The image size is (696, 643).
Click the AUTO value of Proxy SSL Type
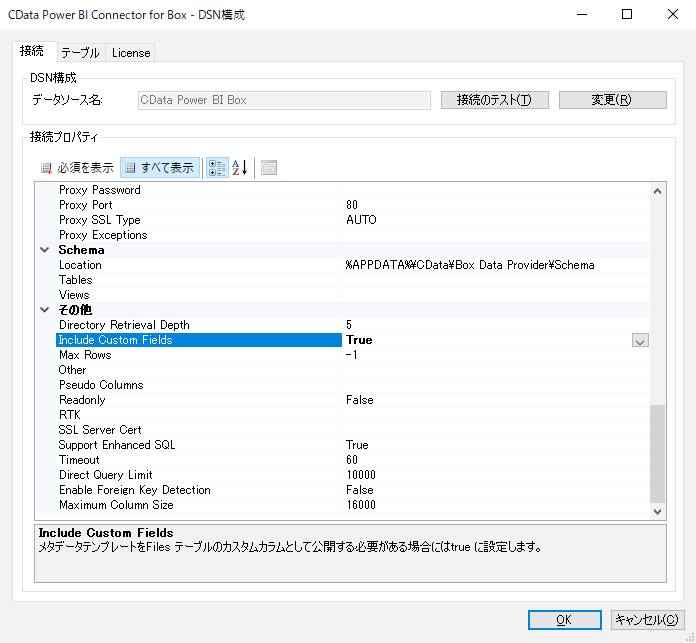(361, 220)
